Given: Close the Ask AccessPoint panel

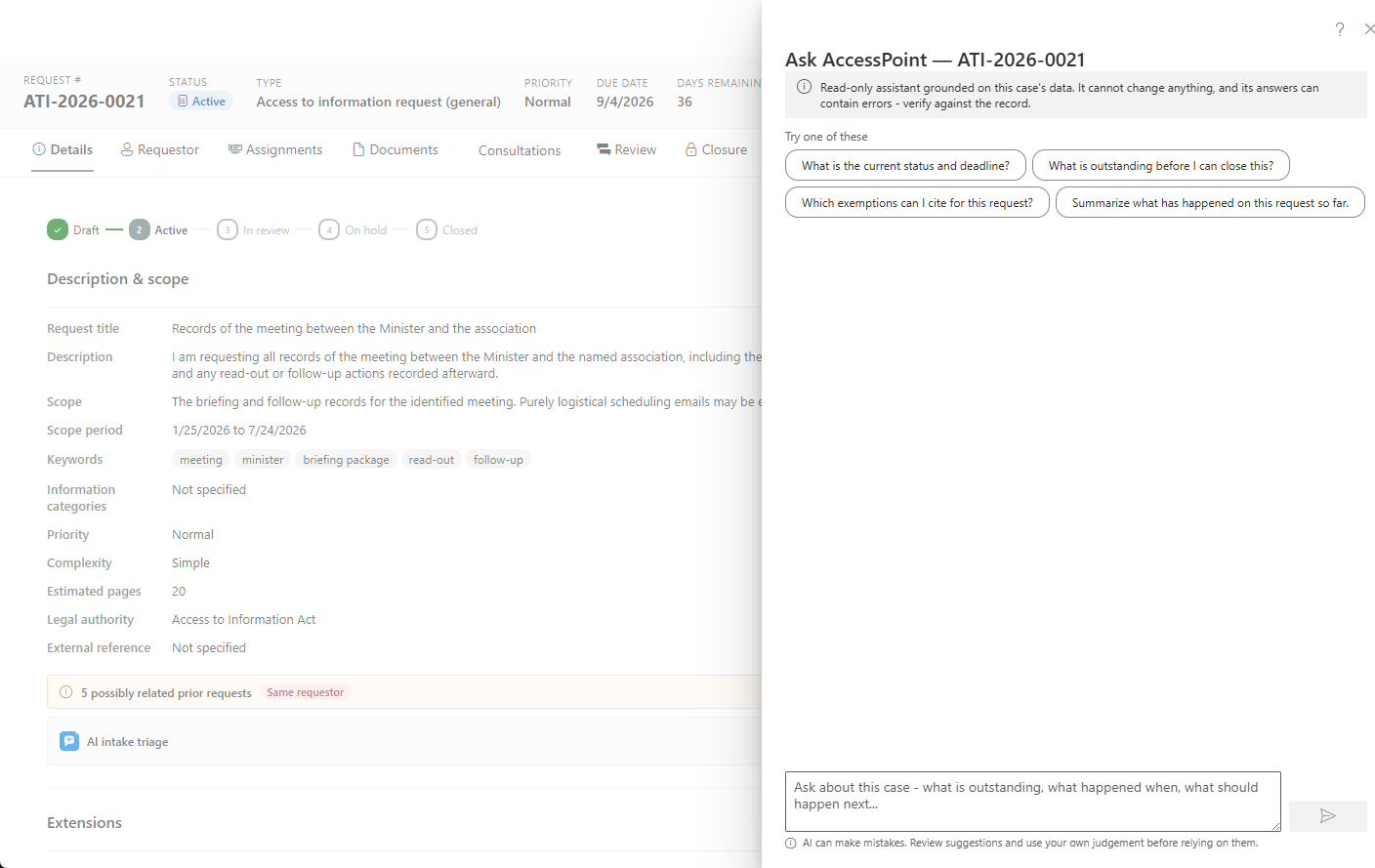Looking at the screenshot, I should 1369,29.
